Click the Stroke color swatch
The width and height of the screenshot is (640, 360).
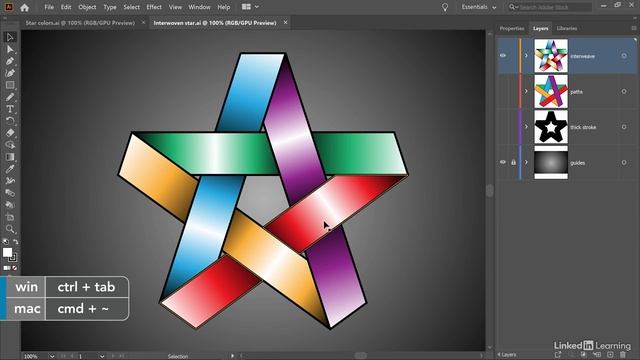pos(13,258)
